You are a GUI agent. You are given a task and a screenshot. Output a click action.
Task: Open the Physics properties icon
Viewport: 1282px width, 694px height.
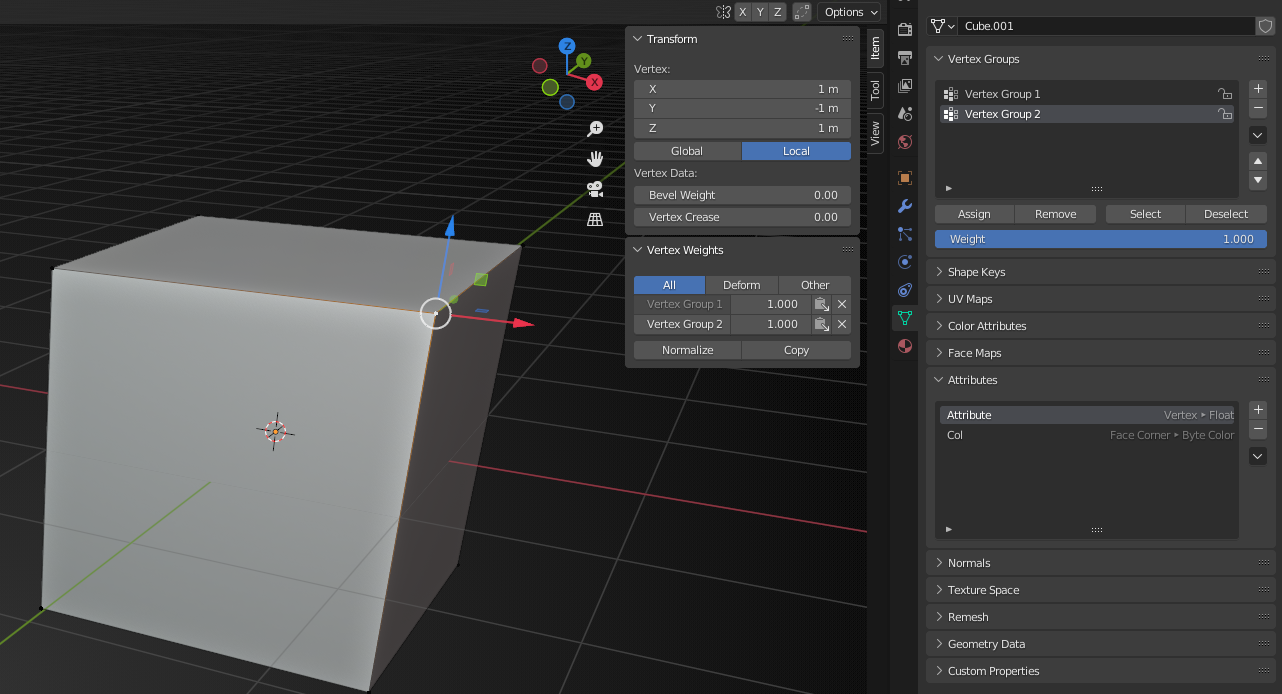[905, 262]
